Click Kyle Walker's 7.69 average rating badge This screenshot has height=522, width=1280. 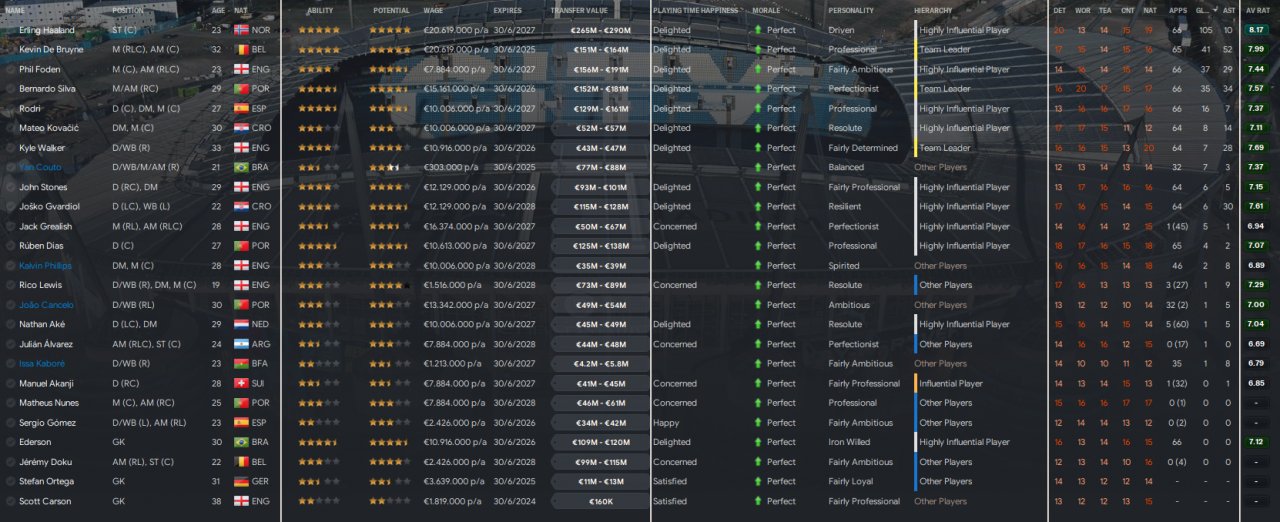pos(1256,148)
